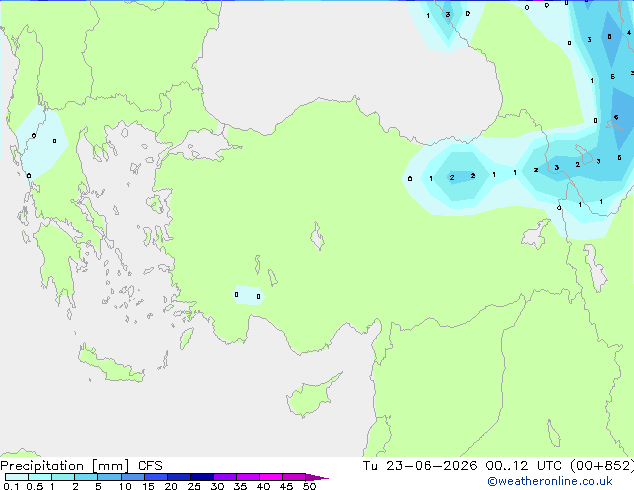The width and height of the screenshot is (634, 490).
Task: Pick the violet legend swatch for 30–35 mm
Action: pos(225,477)
